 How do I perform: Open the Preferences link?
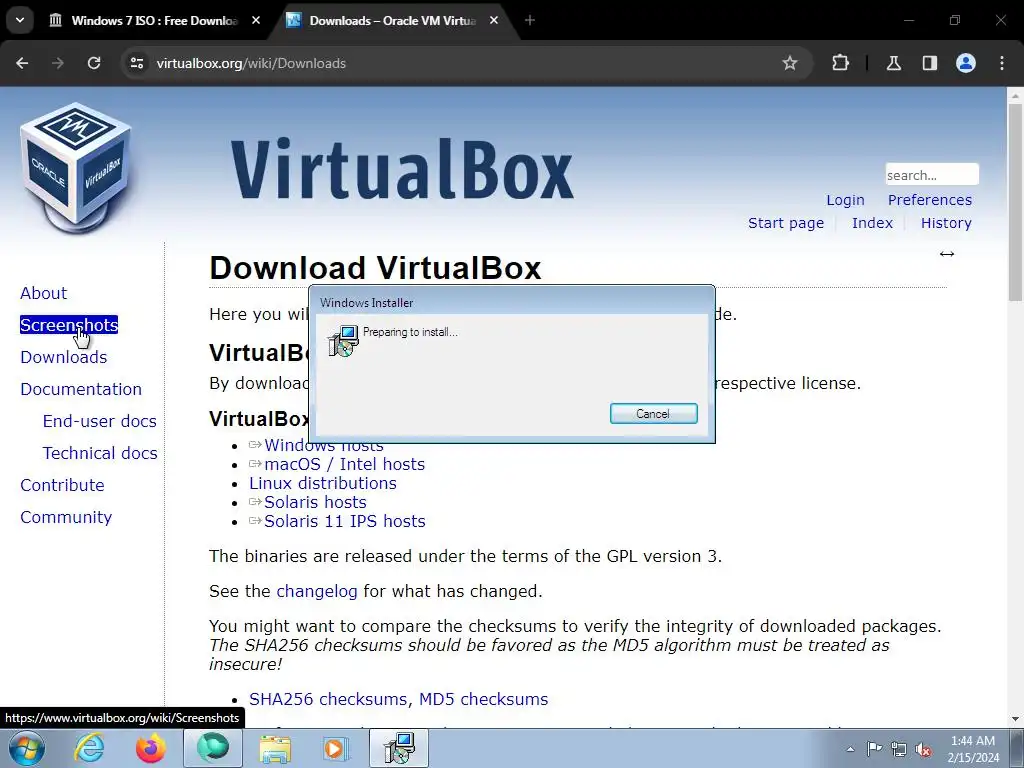[x=929, y=200]
